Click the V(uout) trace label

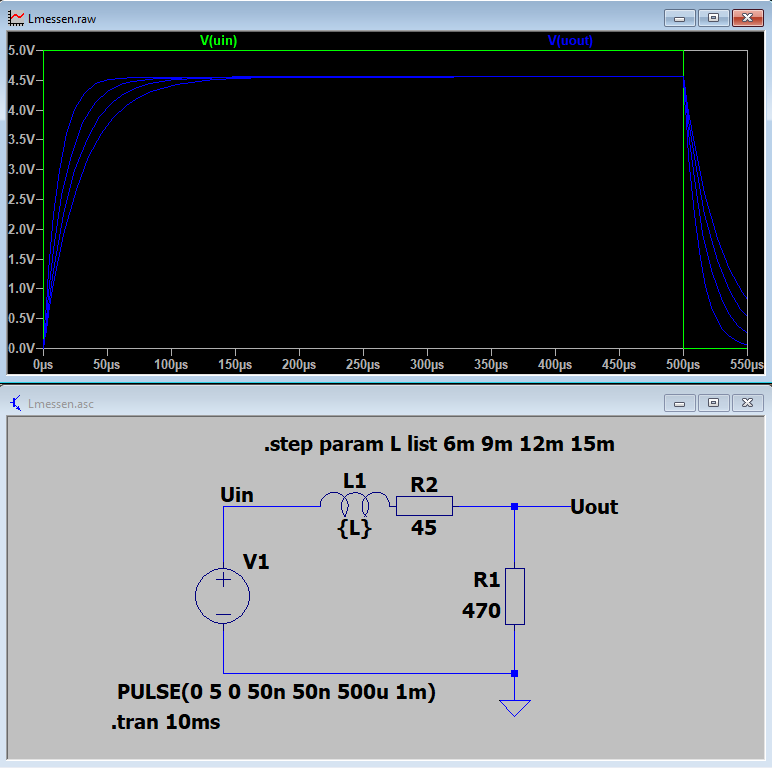(570, 40)
